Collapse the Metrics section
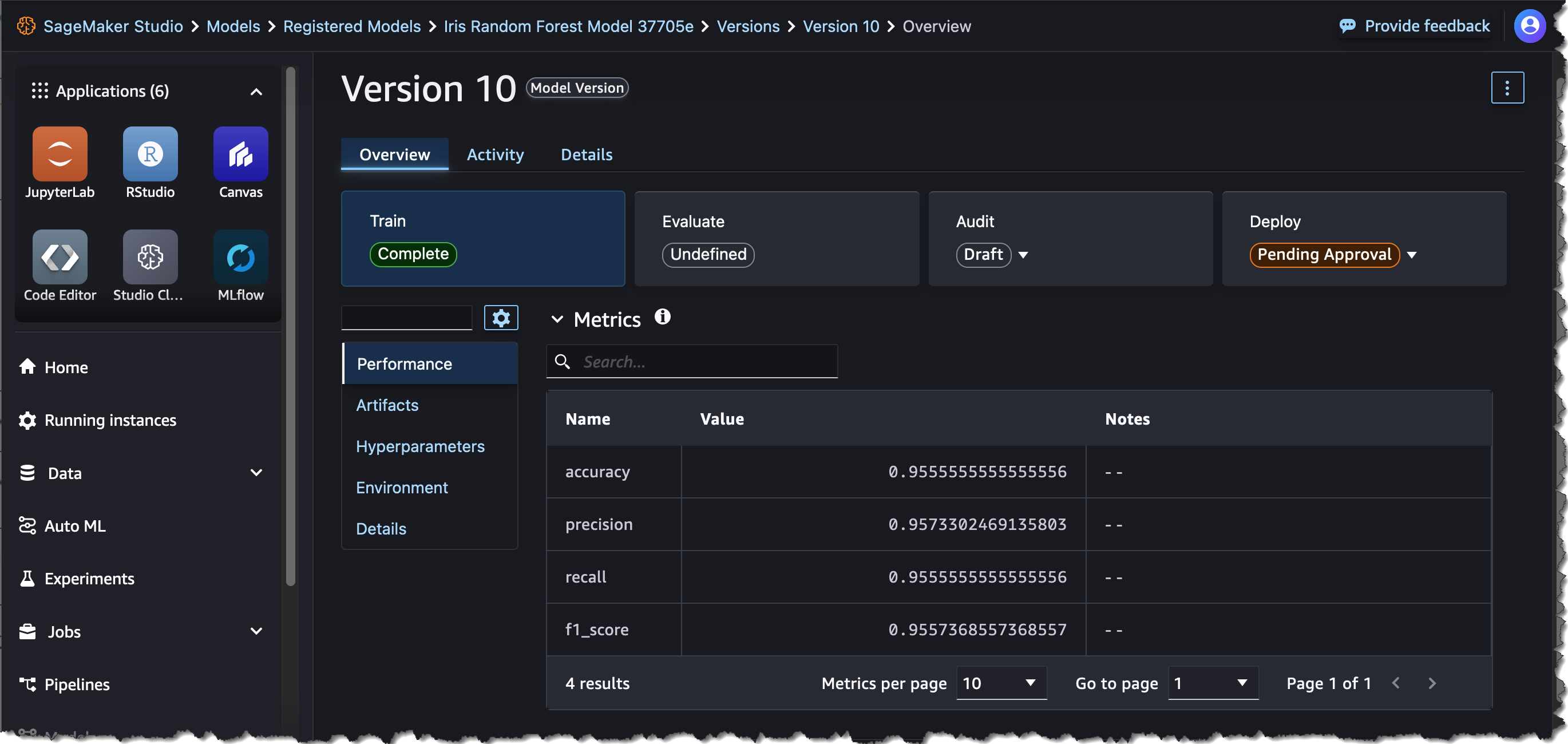The image size is (1568, 744). coord(556,319)
